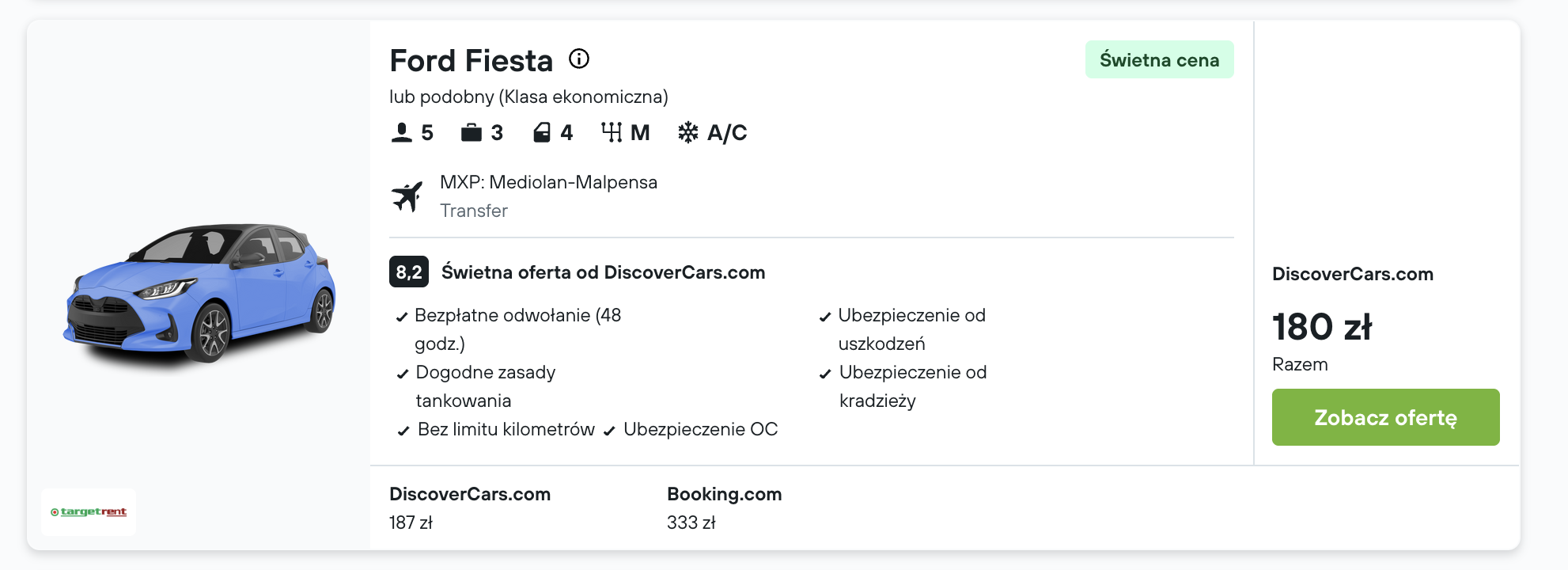
Task: Open the Ford Fiesta info icon
Action: pos(579,59)
